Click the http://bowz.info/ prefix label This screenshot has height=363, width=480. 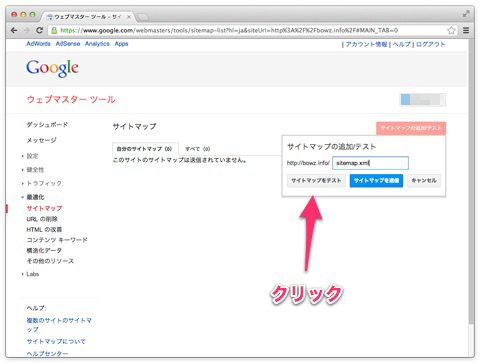point(308,163)
